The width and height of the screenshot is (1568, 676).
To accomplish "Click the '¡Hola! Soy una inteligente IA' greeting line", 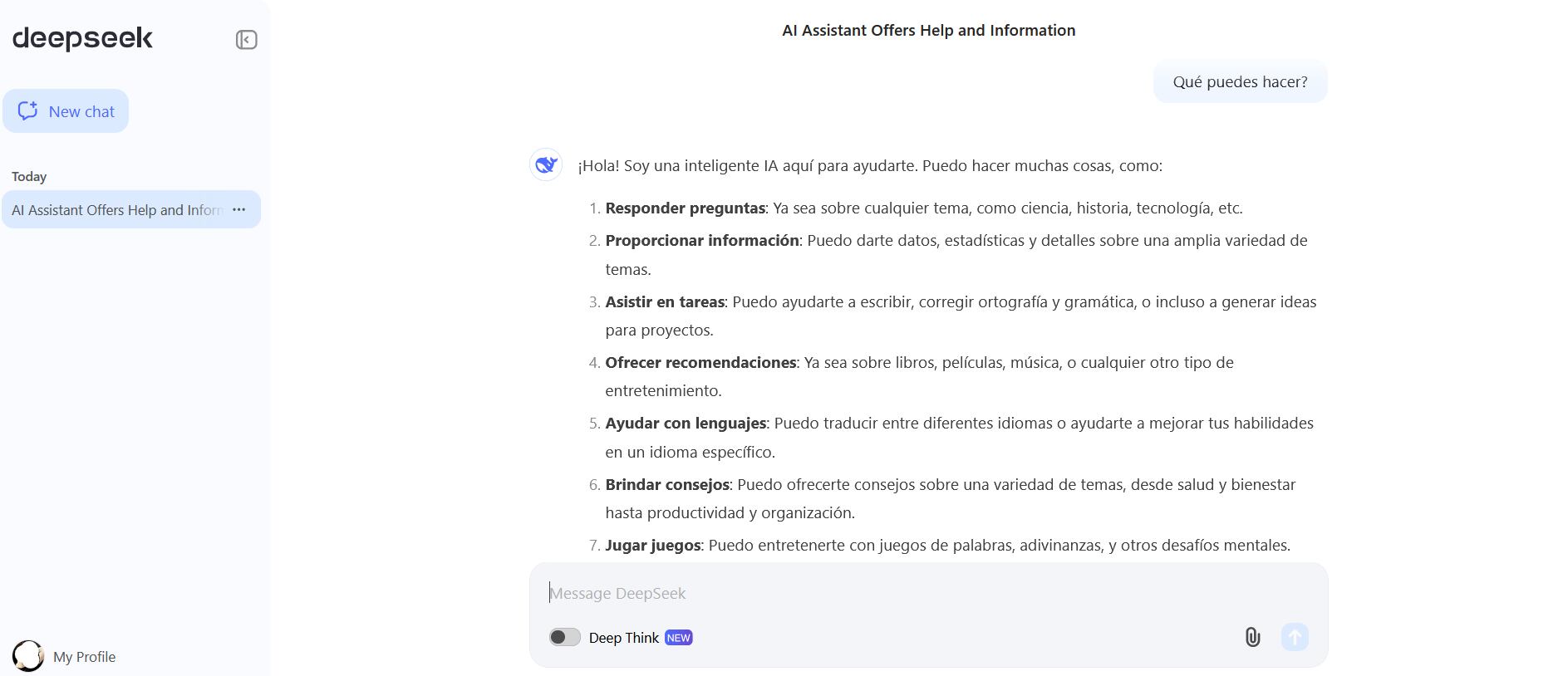I will click(870, 166).
